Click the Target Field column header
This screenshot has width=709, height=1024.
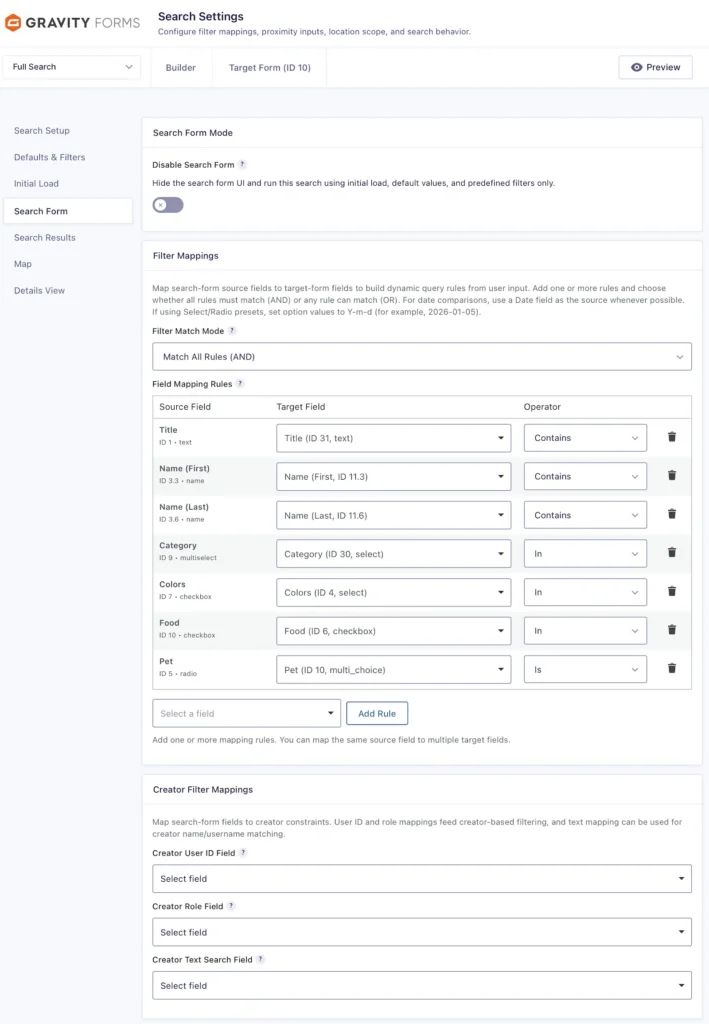pos(301,406)
